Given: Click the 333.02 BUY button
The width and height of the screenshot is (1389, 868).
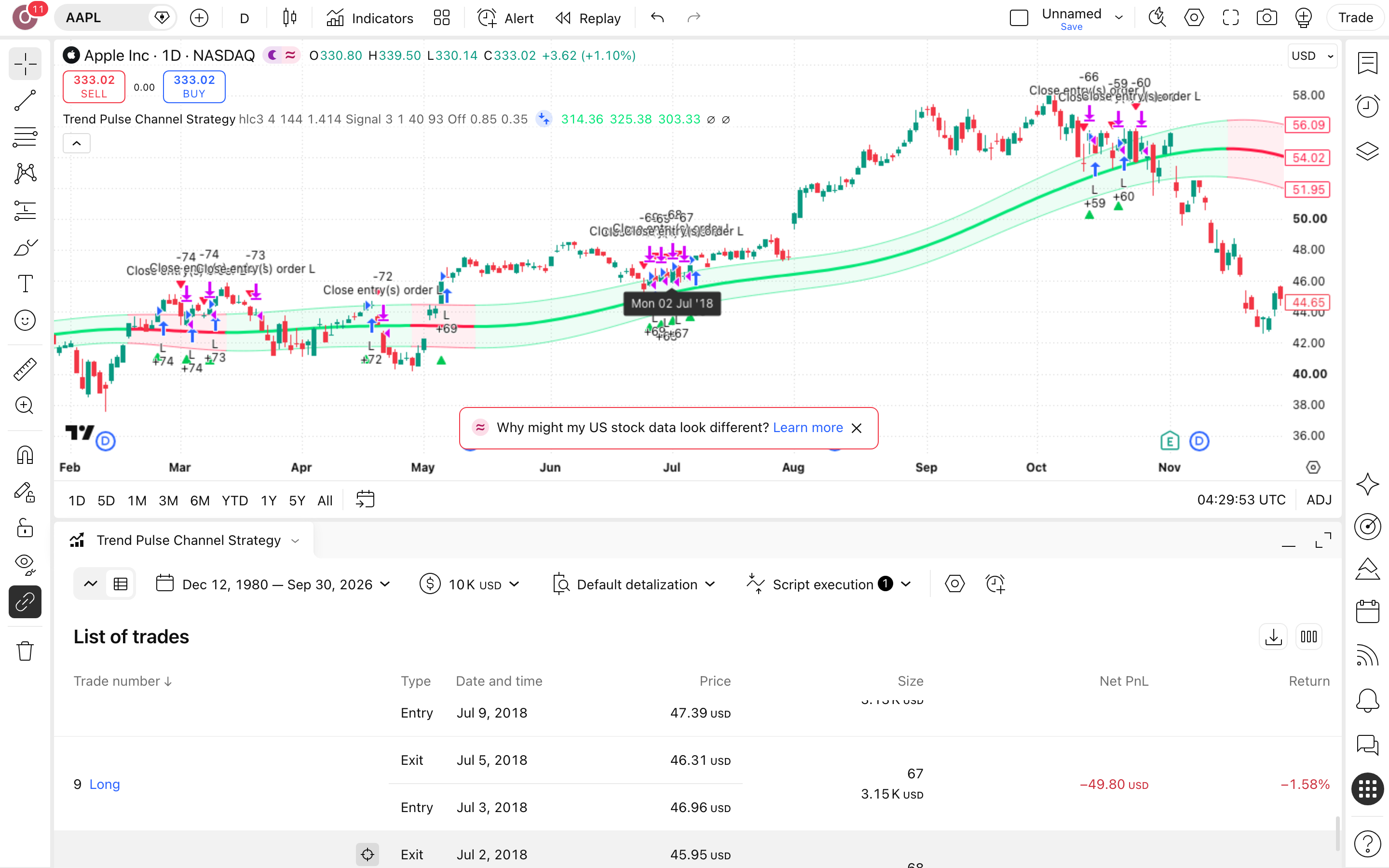Looking at the screenshot, I should click(194, 87).
